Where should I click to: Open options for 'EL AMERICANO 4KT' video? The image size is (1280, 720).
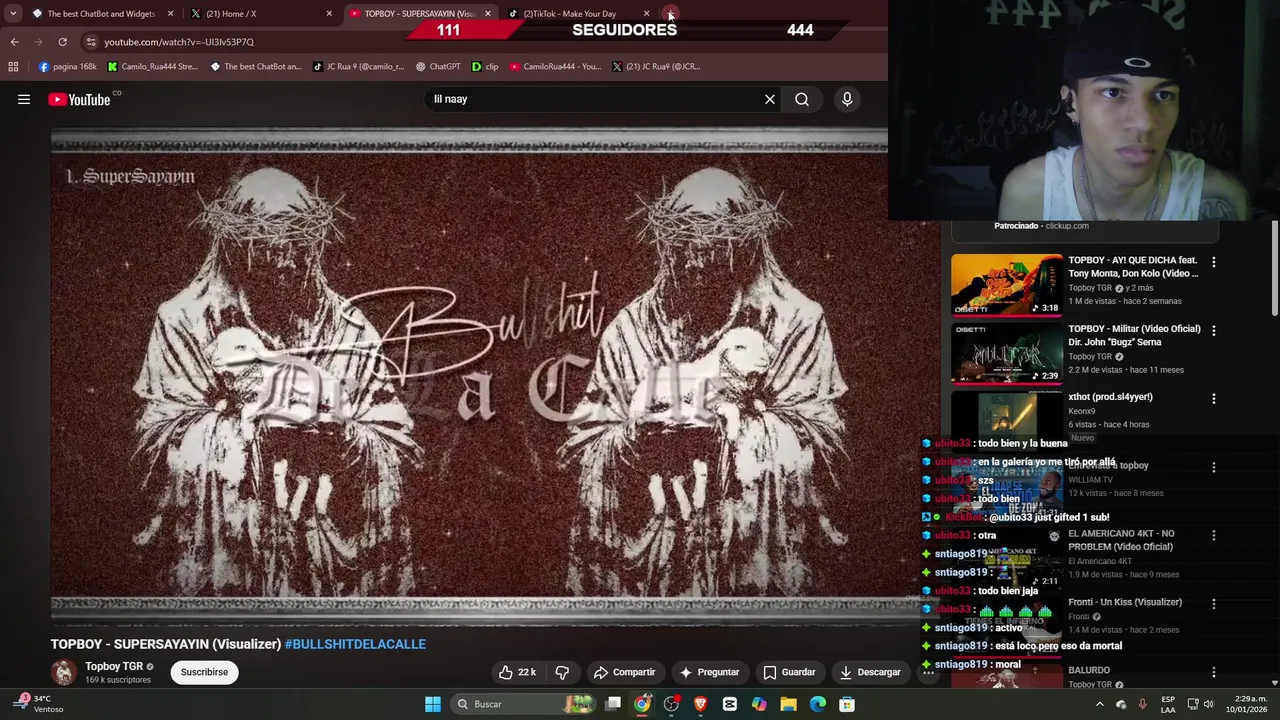pos(1214,535)
